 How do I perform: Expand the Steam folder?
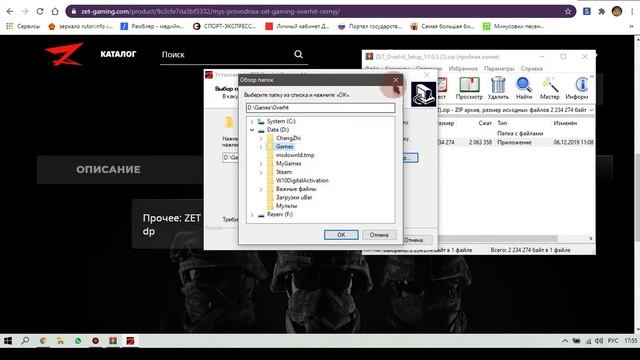tap(261, 172)
